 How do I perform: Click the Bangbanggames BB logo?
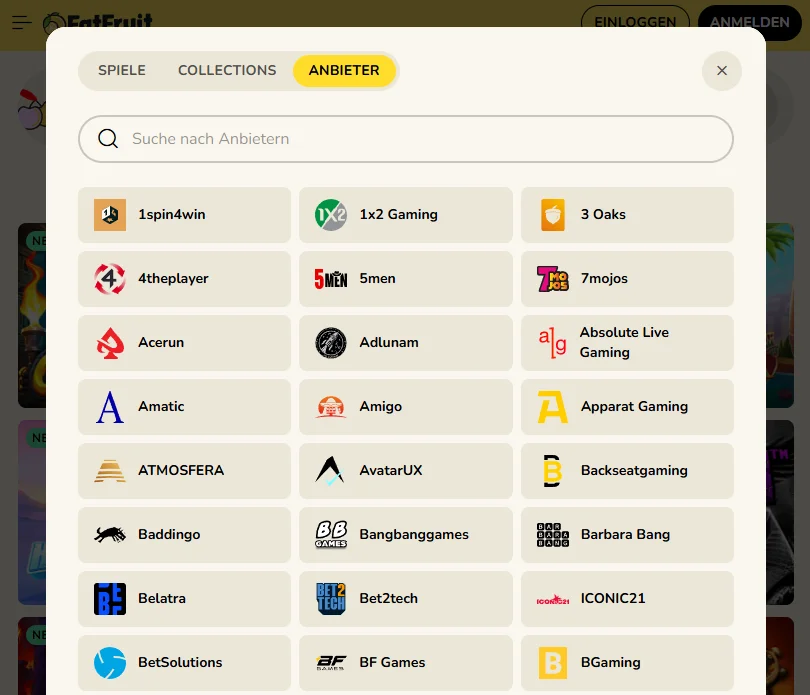pos(331,534)
